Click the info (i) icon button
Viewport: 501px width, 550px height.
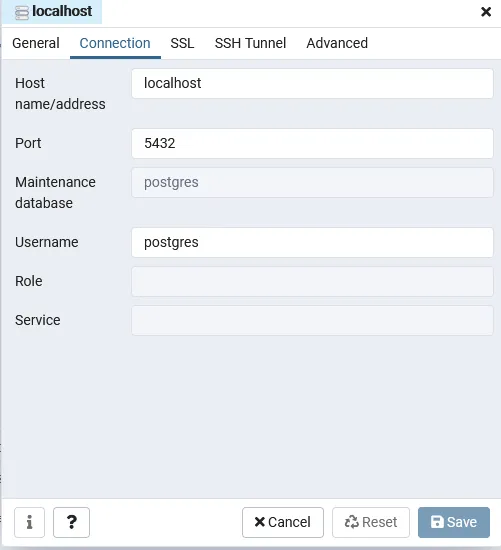coord(29,522)
